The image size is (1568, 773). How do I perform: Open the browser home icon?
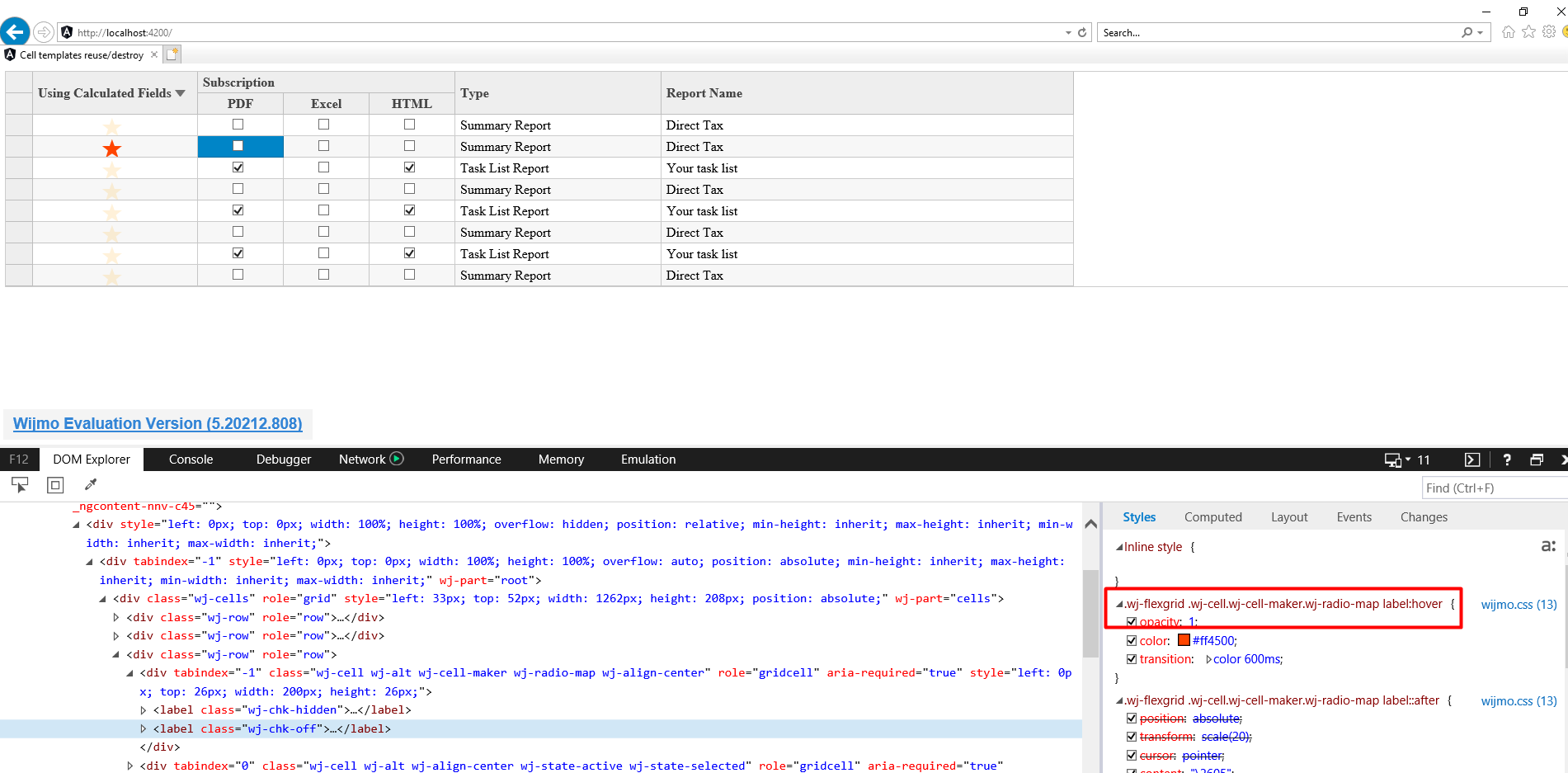1509,32
